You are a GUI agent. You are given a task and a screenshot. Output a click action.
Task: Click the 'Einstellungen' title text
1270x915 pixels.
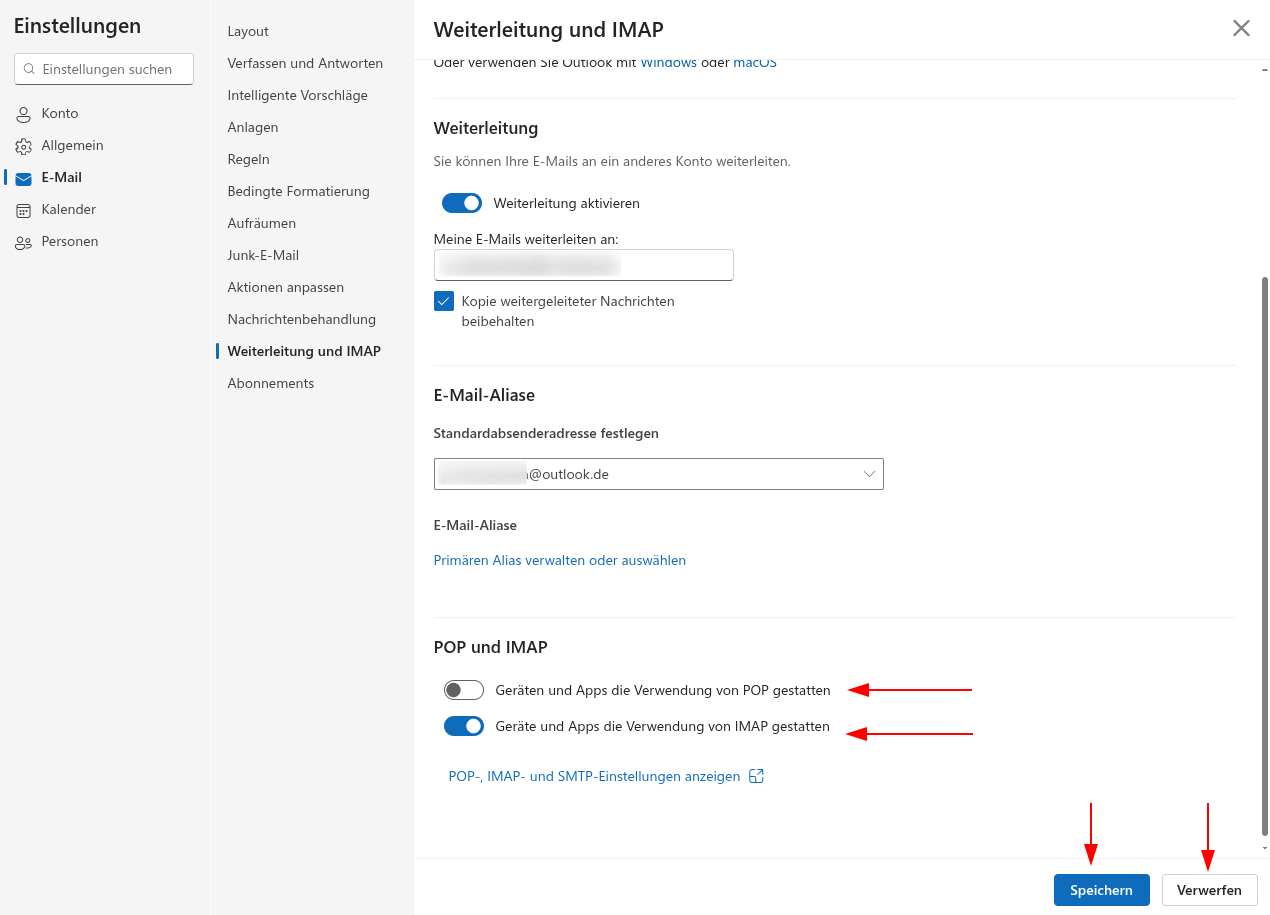click(77, 26)
